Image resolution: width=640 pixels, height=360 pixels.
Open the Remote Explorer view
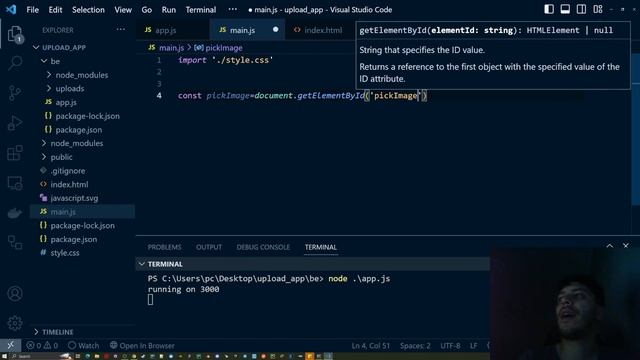coord(15,183)
